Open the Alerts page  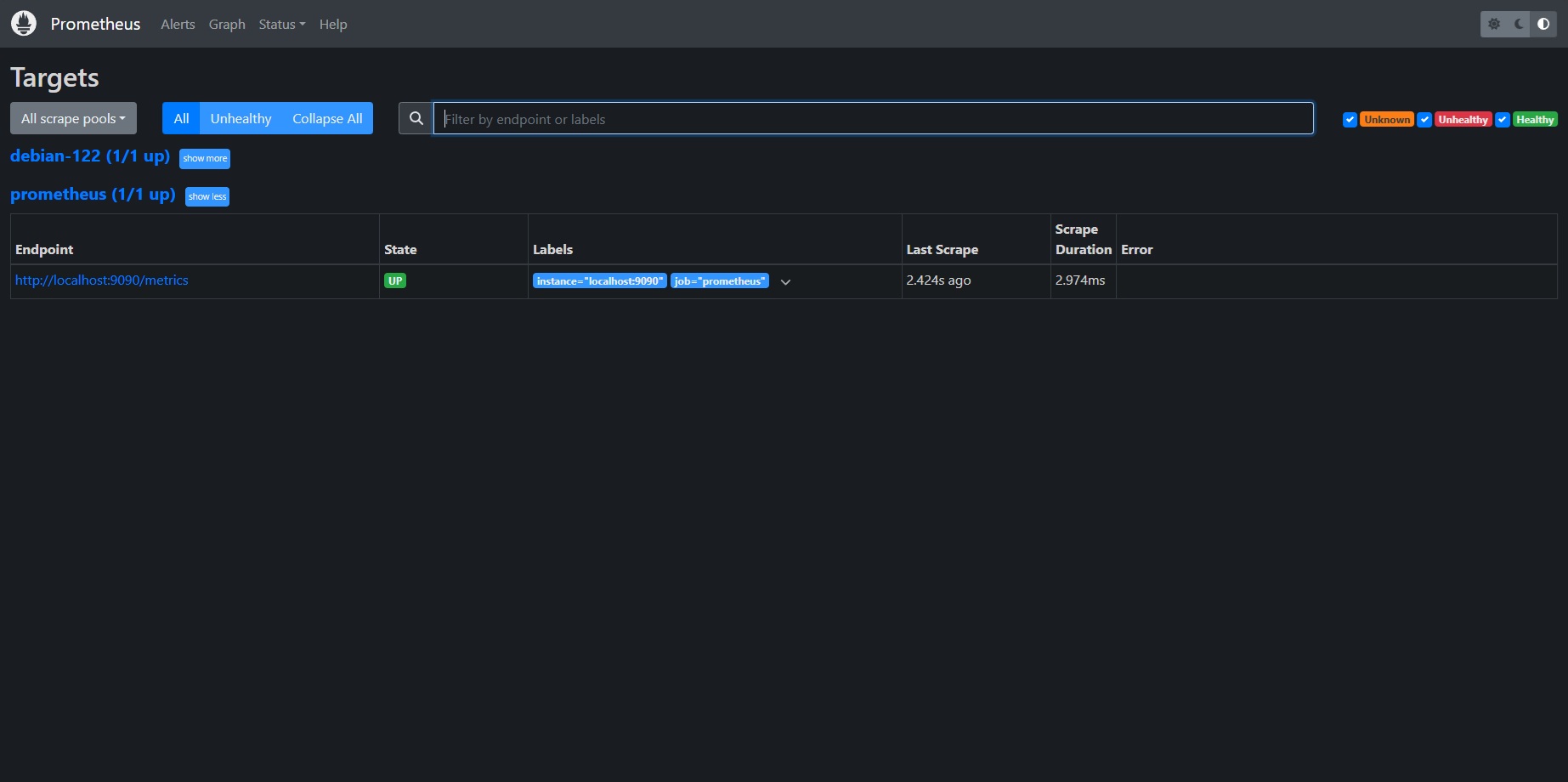(x=178, y=24)
